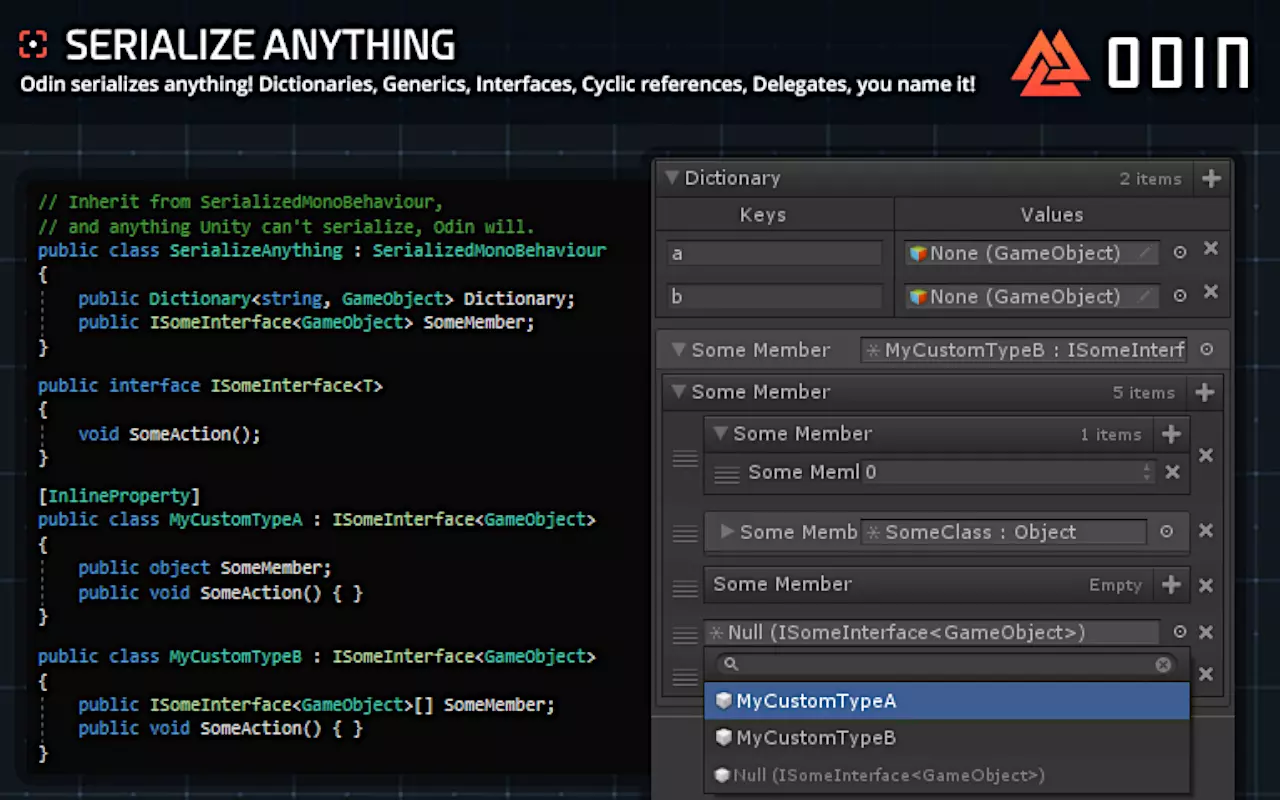Click the type search field in popup
This screenshot has width=1280, height=800.
pos(946,664)
